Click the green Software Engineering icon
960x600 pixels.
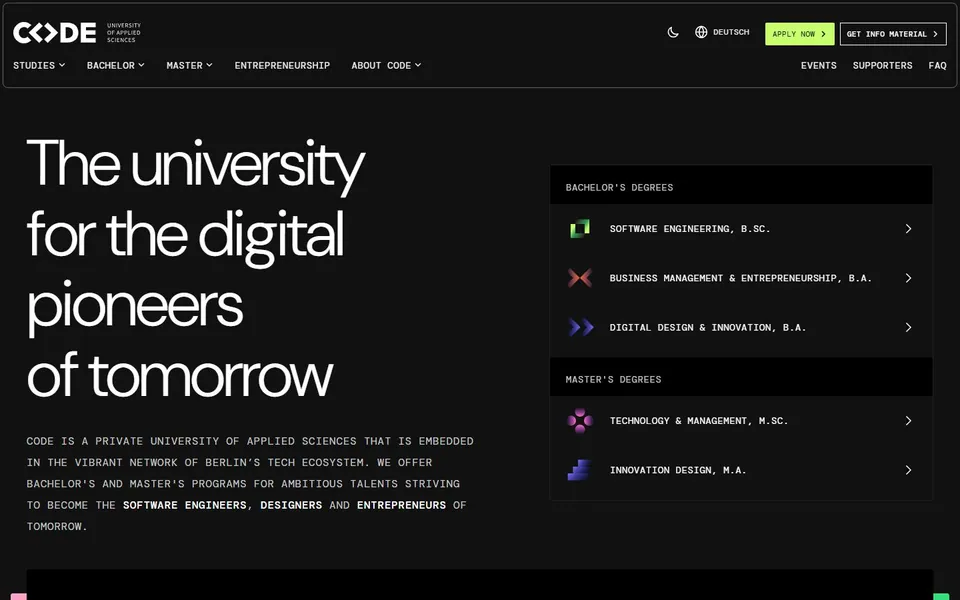coord(580,228)
